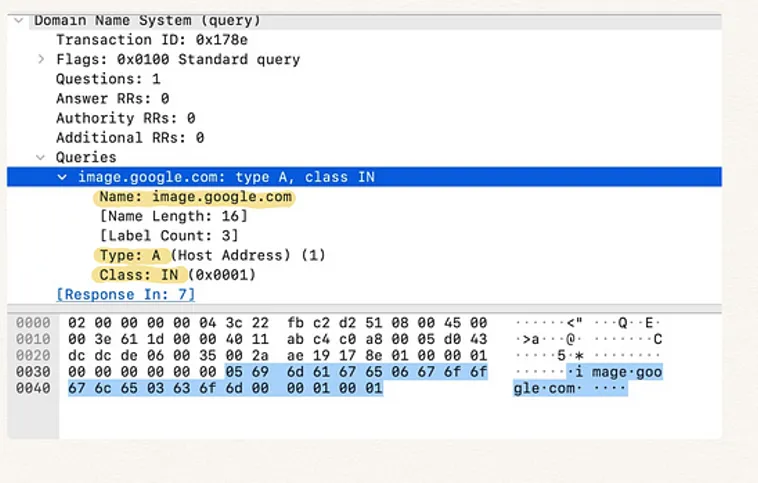The width and height of the screenshot is (758, 483).
Task: Expand the Flags: 0x0100 Standard query row
Action: click(41, 59)
